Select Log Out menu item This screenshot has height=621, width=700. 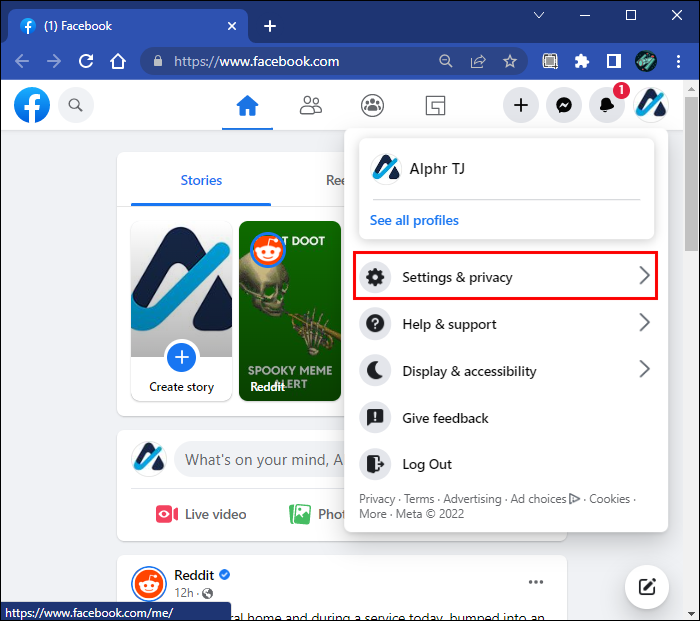pyautogui.click(x=505, y=464)
